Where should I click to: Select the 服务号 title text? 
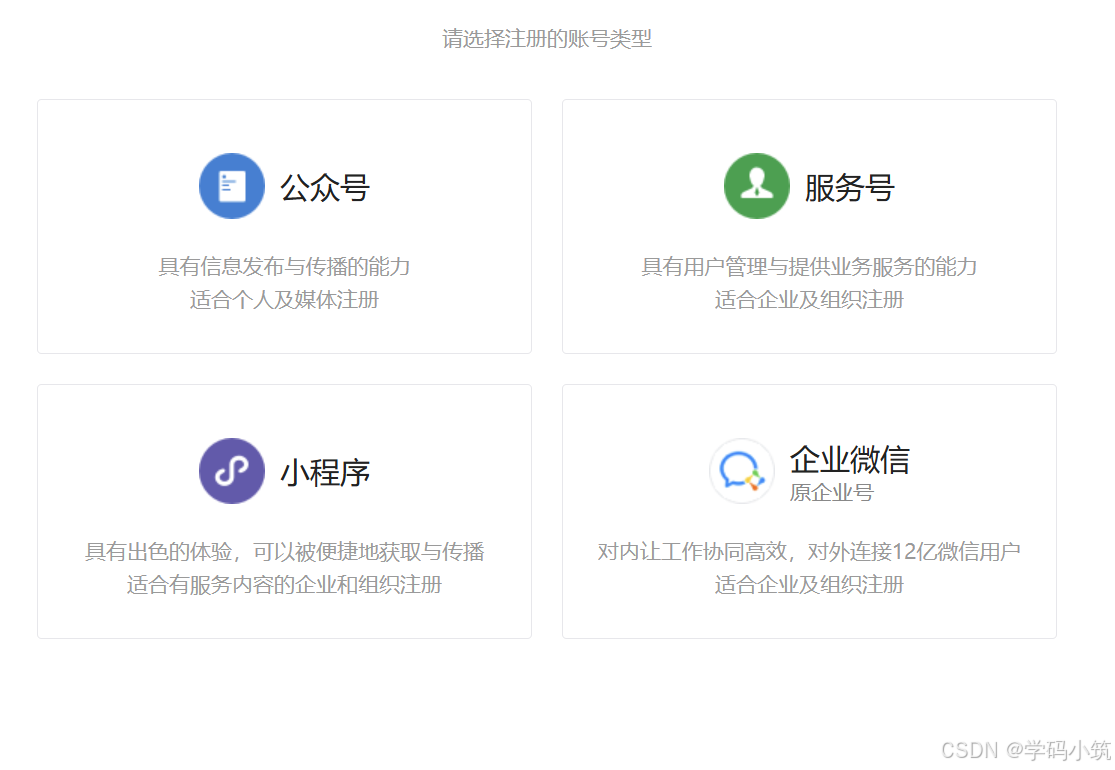coord(850,188)
